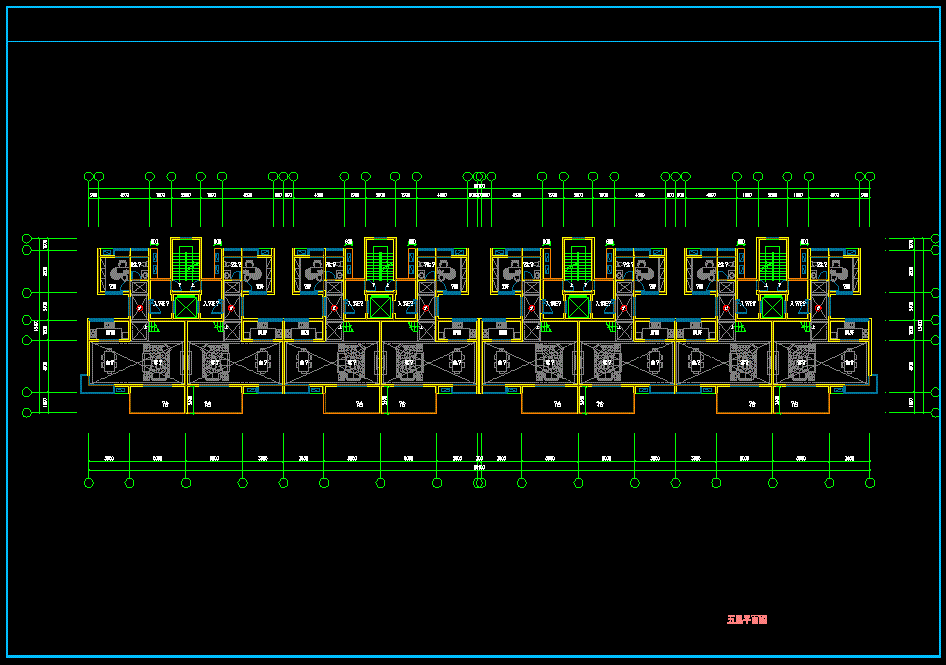Click the rightmost elevator shaft X-box
Screen dimensions: 946x665
(771, 306)
